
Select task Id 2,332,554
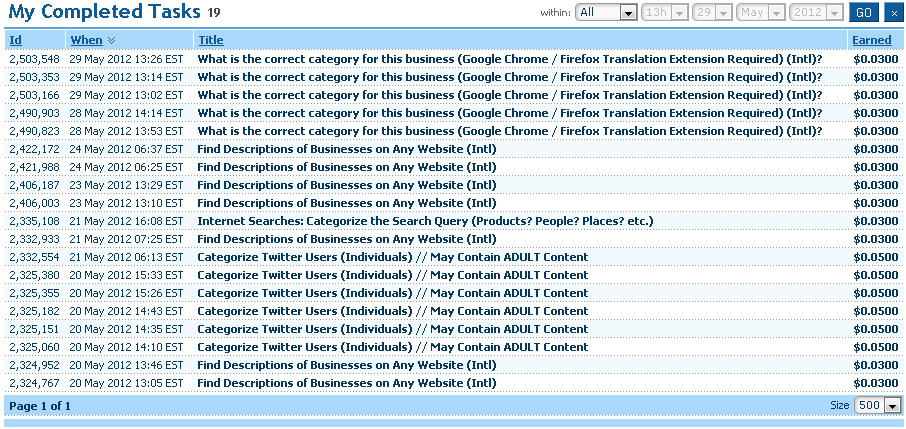point(34,257)
